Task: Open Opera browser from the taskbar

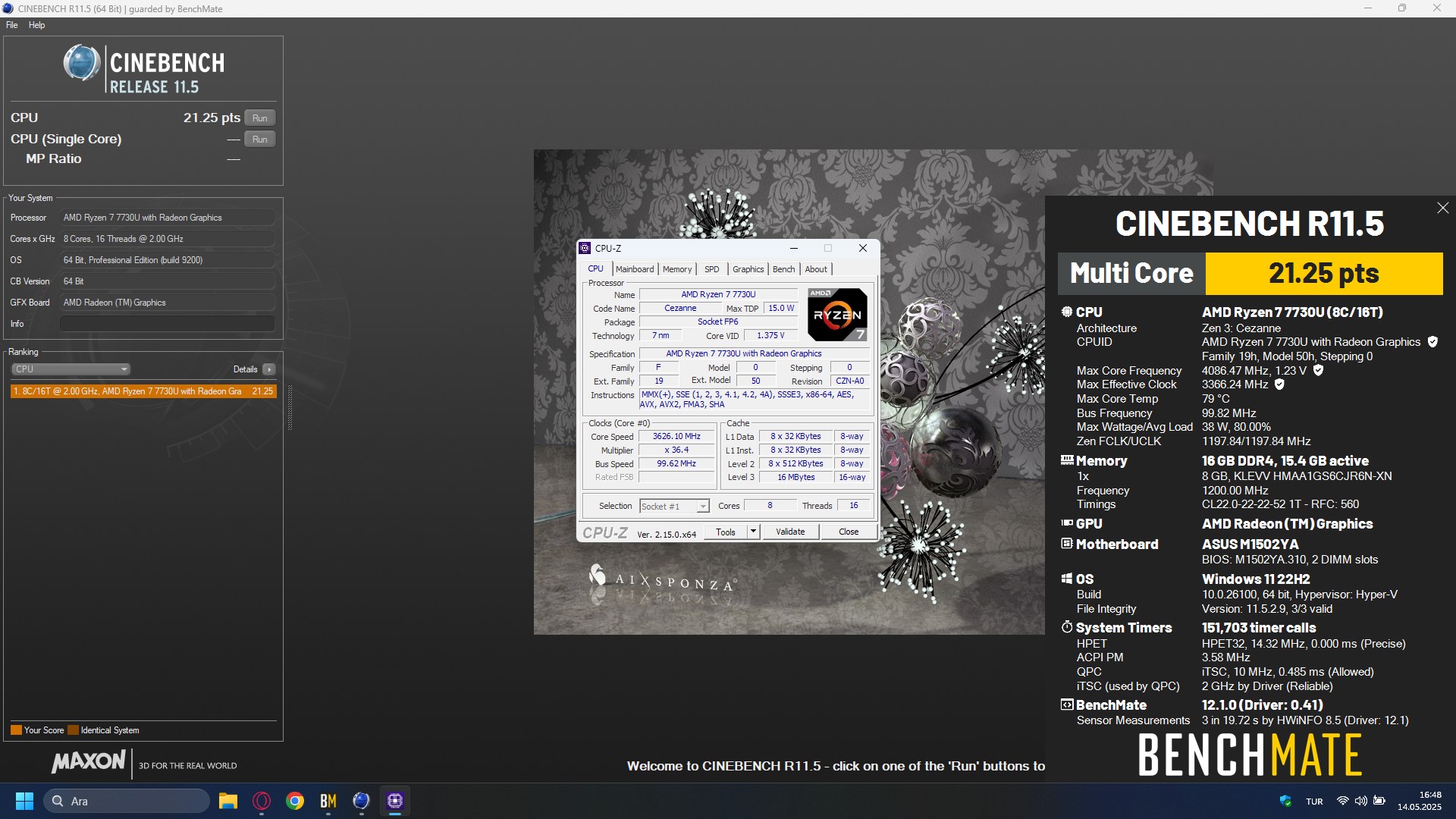Action: pyautogui.click(x=262, y=802)
